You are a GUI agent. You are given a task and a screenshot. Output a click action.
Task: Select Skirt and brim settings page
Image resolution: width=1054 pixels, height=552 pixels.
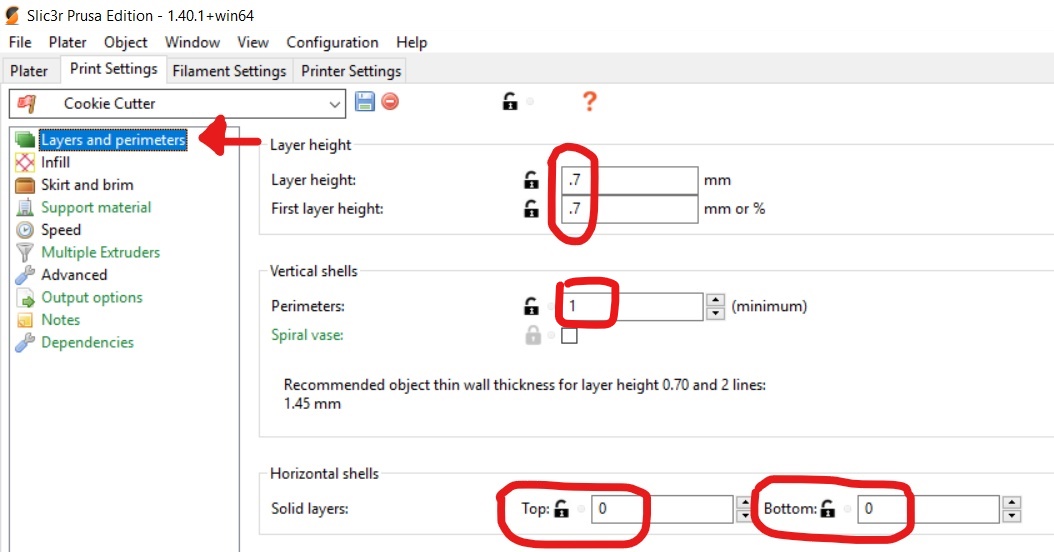point(87,185)
